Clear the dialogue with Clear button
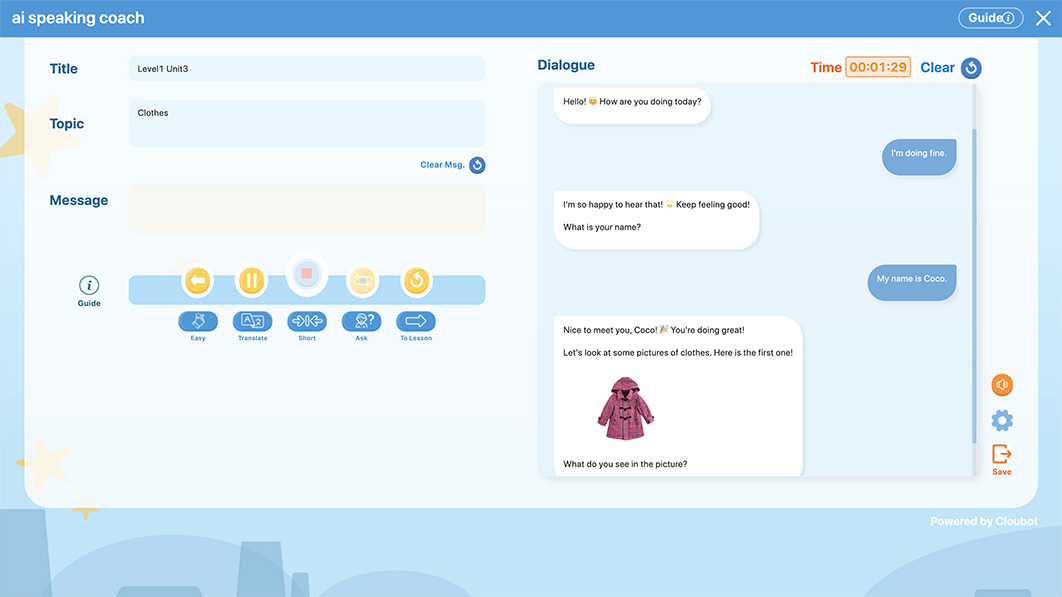This screenshot has width=1062, height=597. 950,68
